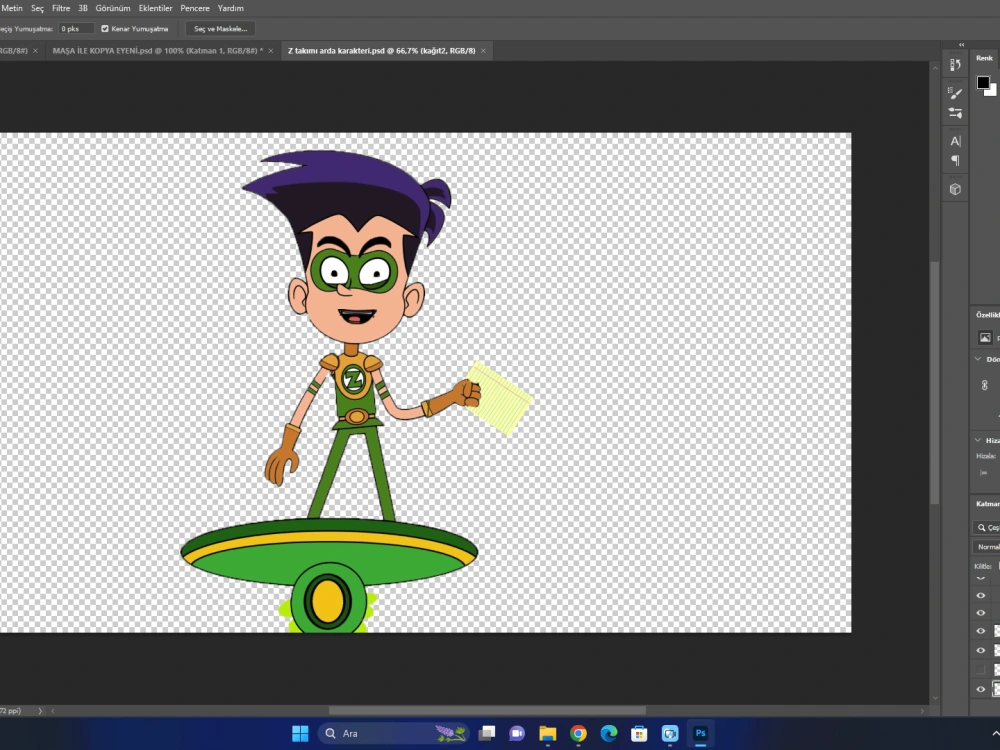The width and height of the screenshot is (1000, 750).
Task: Click the horizontal scrollbar right arrow
Action: point(922,710)
